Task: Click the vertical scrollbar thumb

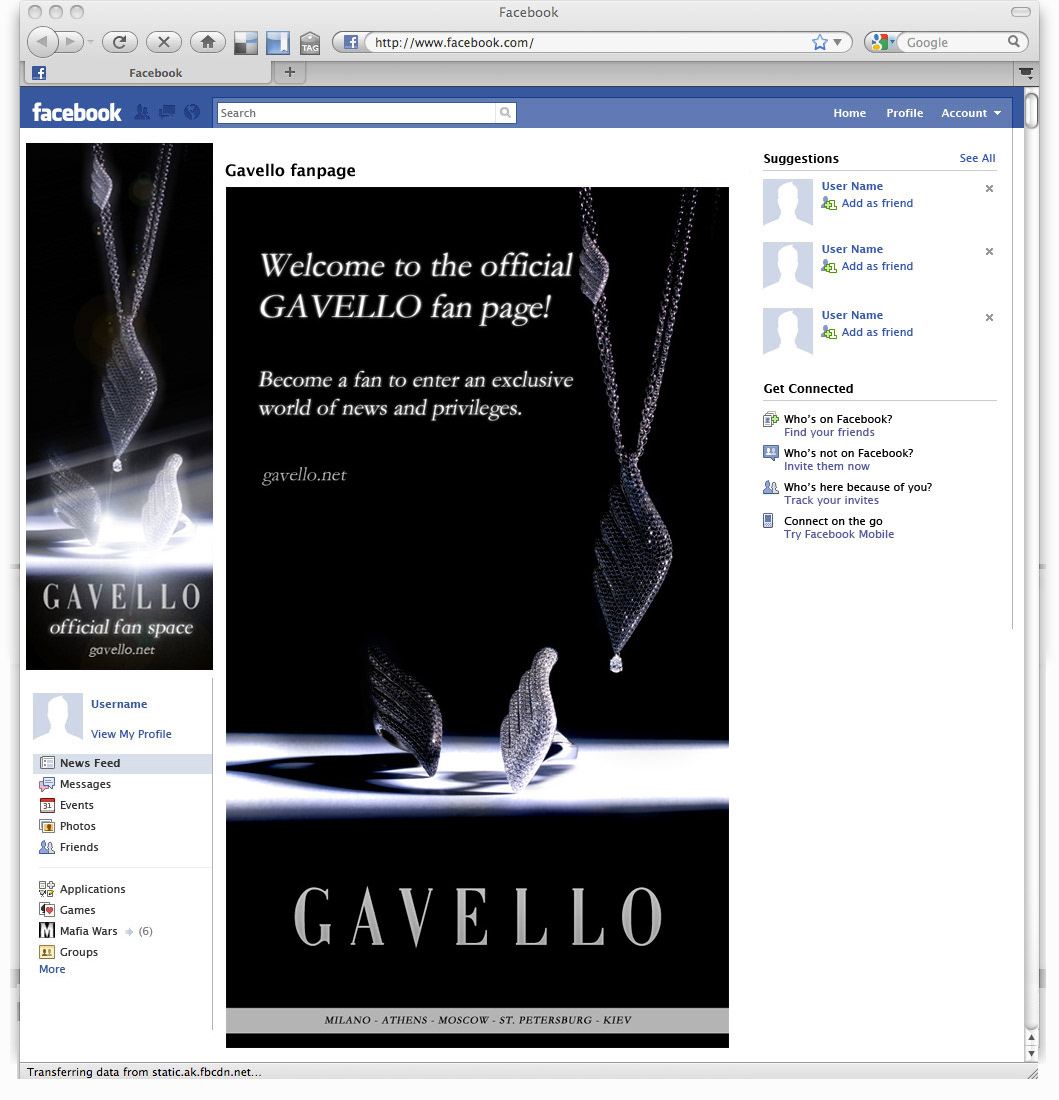Action: pos(1031,111)
